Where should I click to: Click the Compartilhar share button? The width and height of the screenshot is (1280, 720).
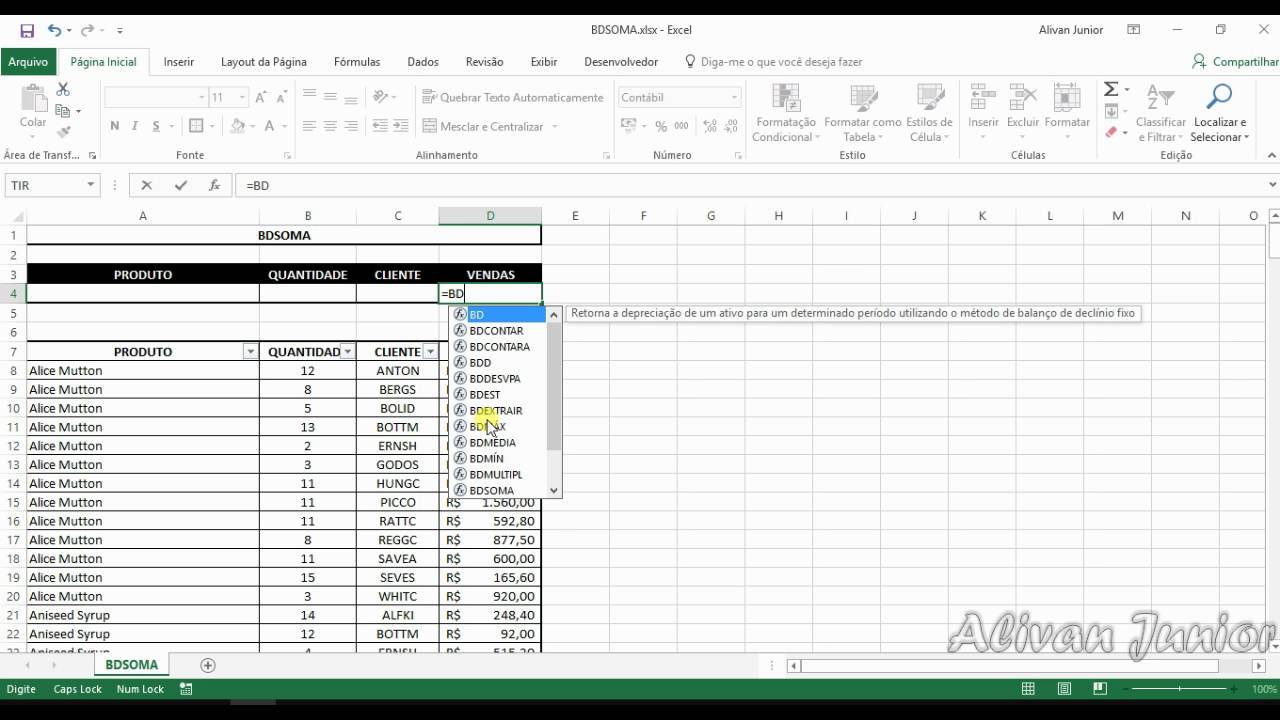click(x=1236, y=62)
